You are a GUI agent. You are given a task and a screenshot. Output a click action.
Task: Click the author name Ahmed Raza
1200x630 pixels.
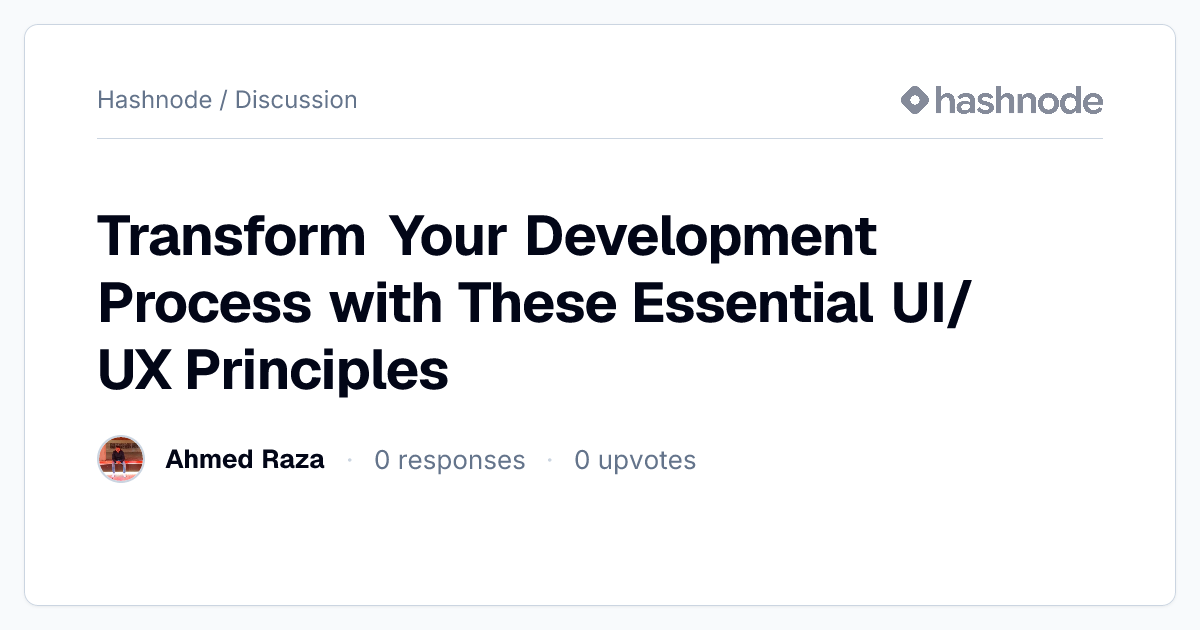[245, 459]
